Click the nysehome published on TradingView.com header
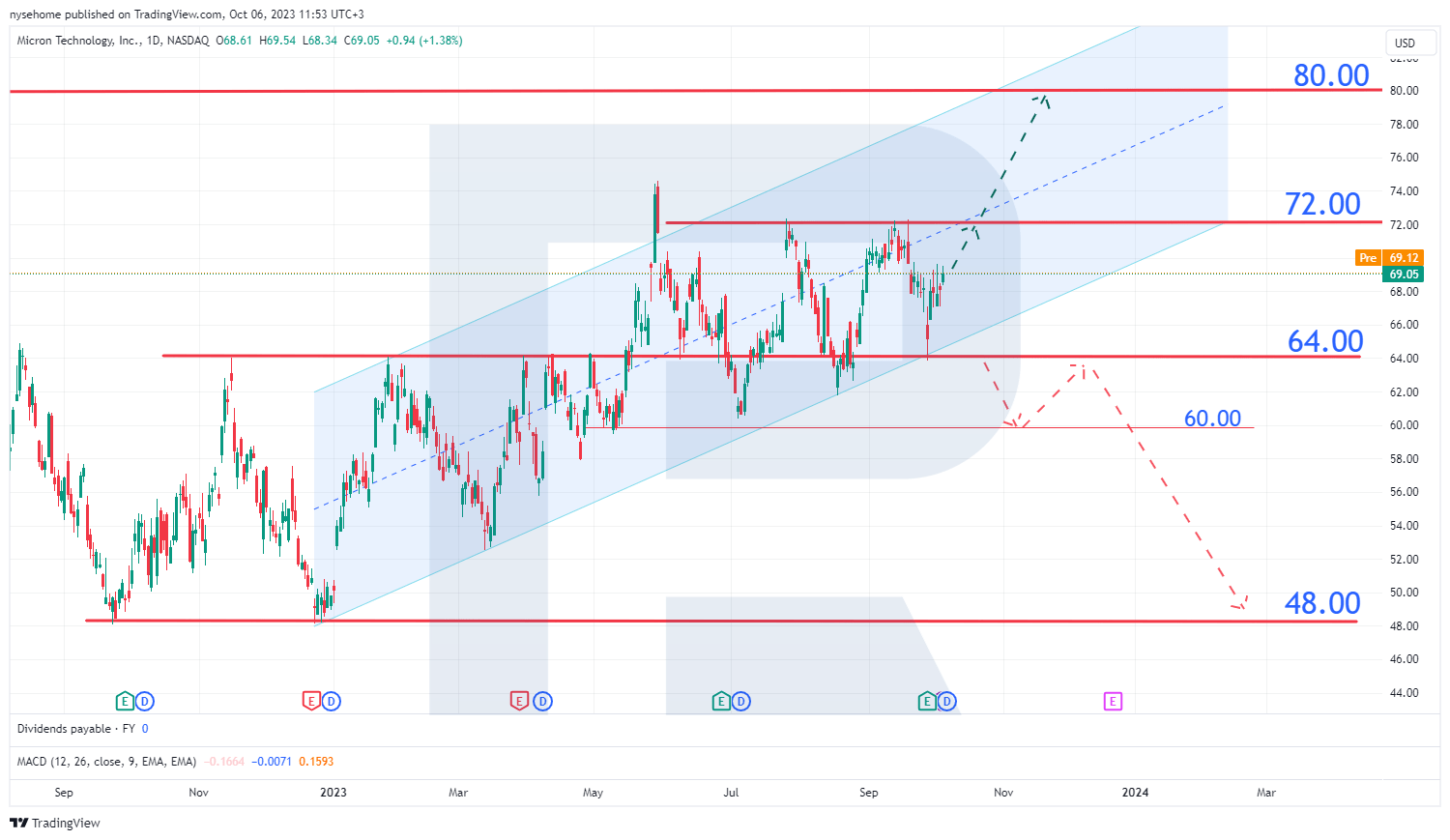 click(x=187, y=14)
